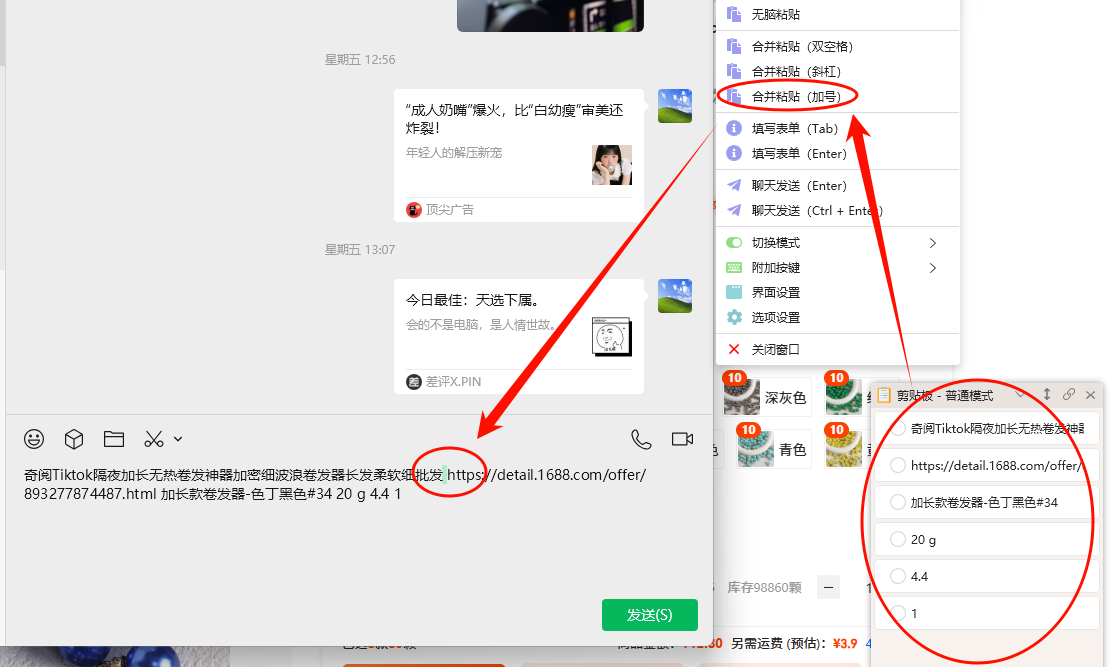Open the emoji picker in chat toolbar
Viewport: 1114px width, 667px height.
tap(33, 439)
